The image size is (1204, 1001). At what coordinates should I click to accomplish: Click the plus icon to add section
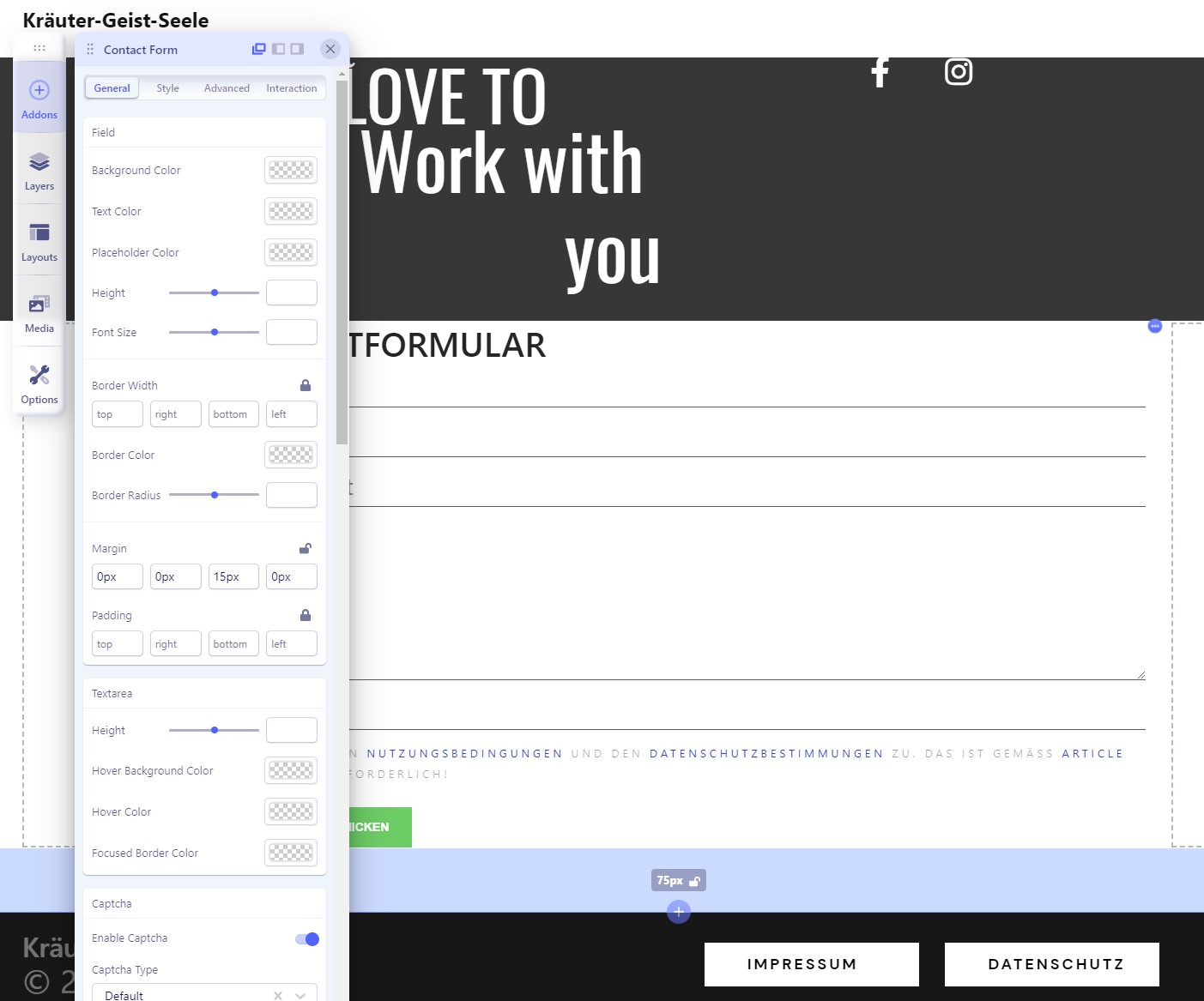[678, 911]
